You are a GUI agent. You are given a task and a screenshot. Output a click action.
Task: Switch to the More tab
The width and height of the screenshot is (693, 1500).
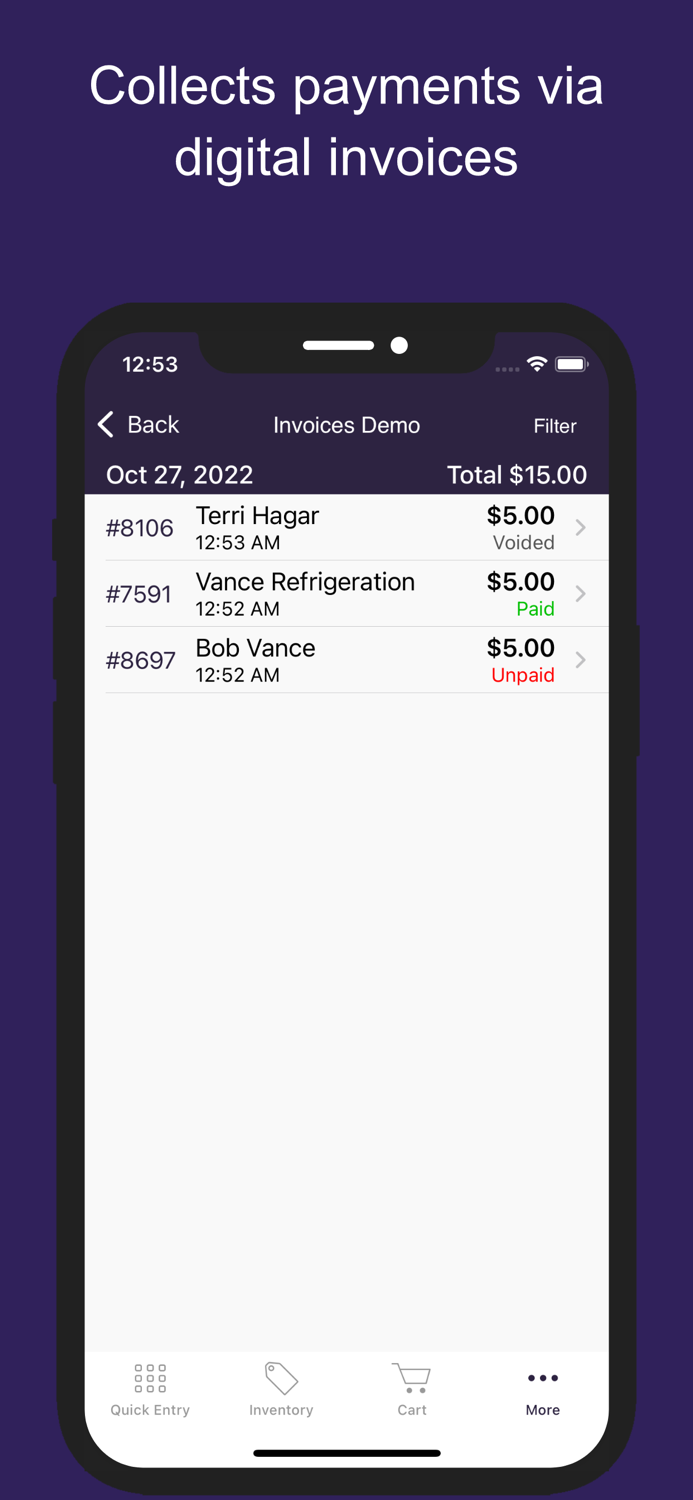coord(542,1390)
